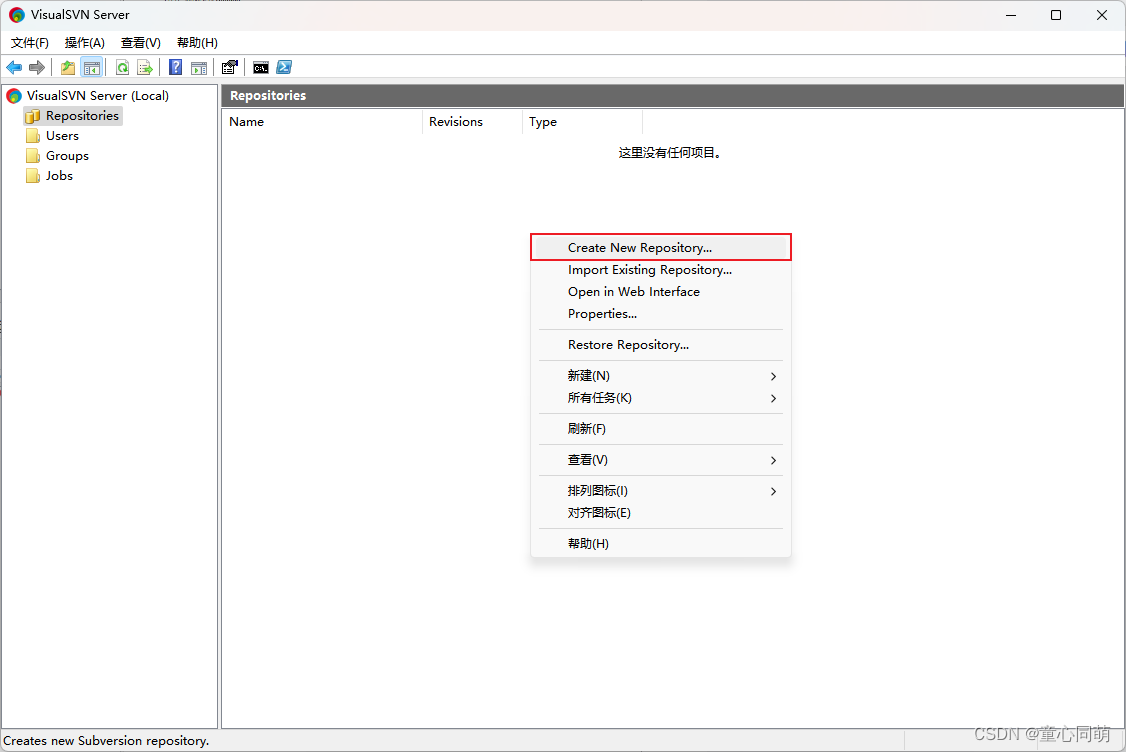Viewport: 1126px width, 752px height.
Task: Sort by the Name column header
Action: pyautogui.click(x=322, y=122)
